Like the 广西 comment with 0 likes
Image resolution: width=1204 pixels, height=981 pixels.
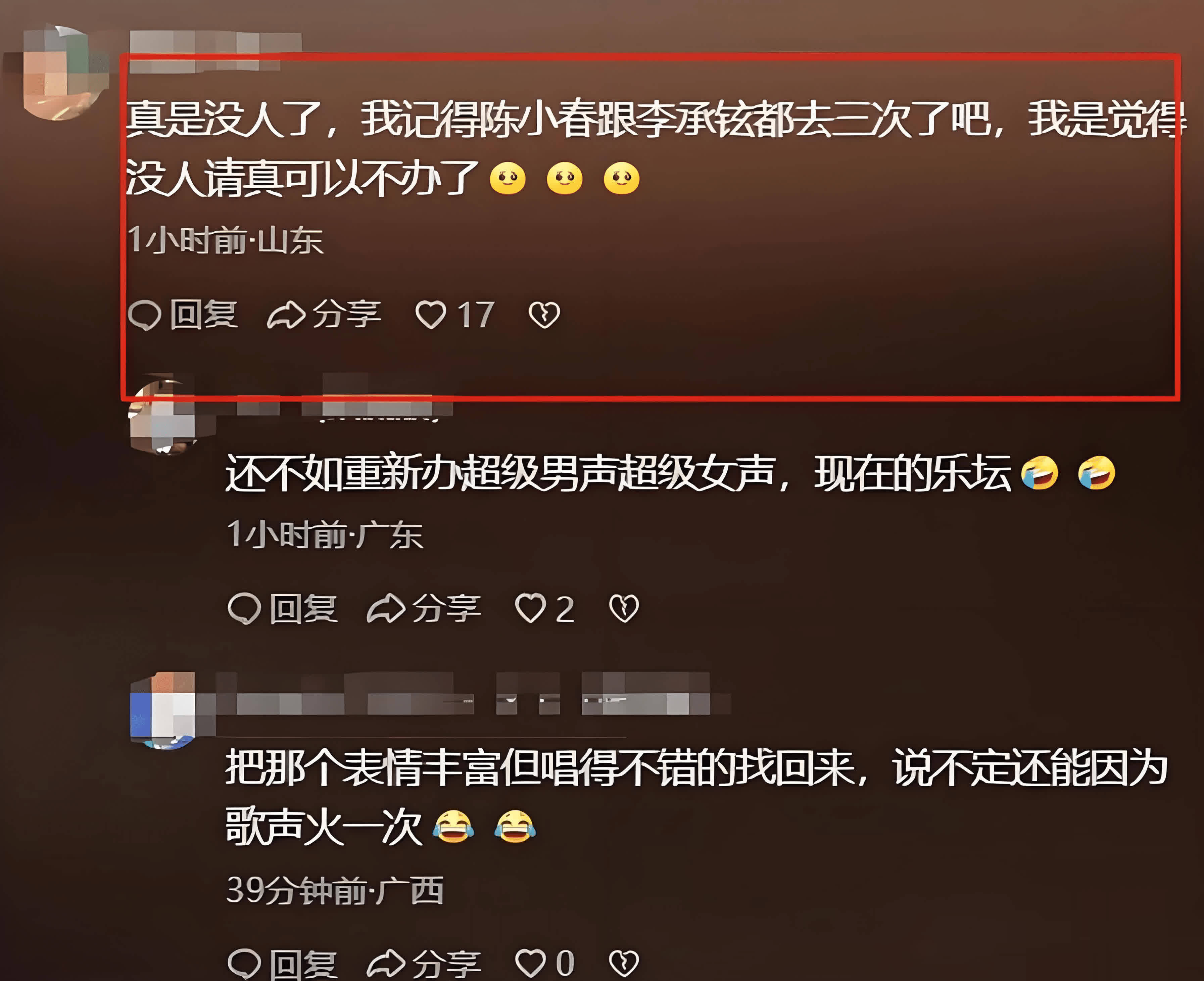point(530,963)
